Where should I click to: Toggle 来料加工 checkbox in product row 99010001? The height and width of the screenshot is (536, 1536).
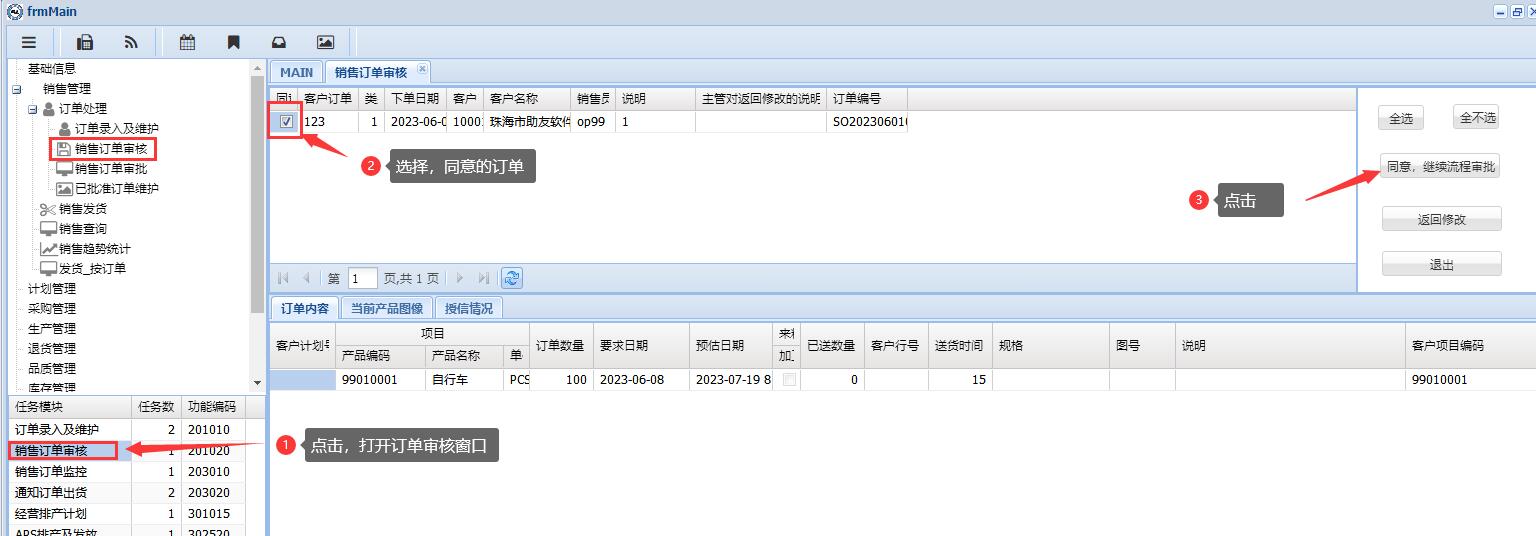(790, 380)
